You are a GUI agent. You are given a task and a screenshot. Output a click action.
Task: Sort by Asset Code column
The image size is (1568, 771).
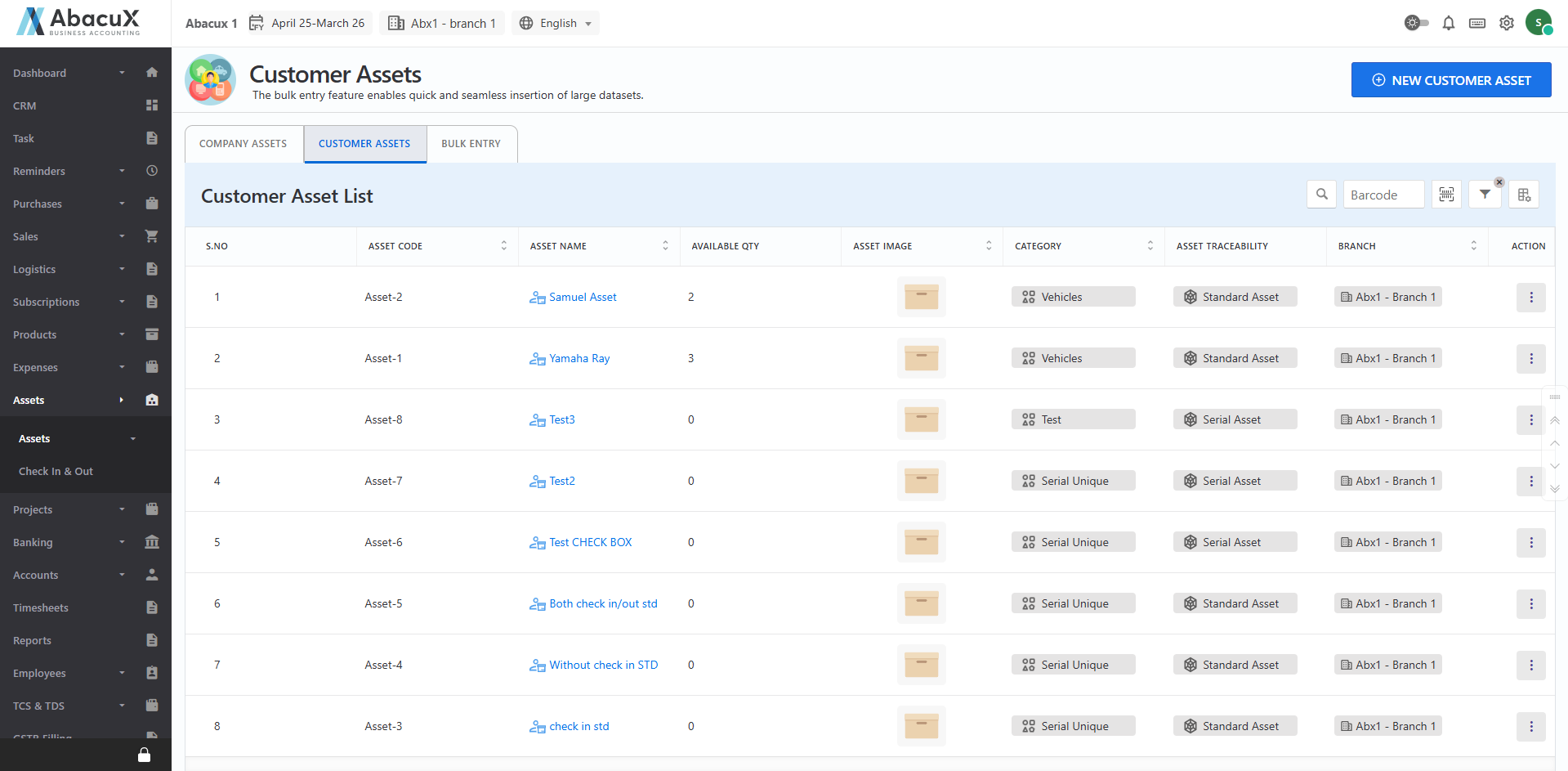(x=503, y=246)
